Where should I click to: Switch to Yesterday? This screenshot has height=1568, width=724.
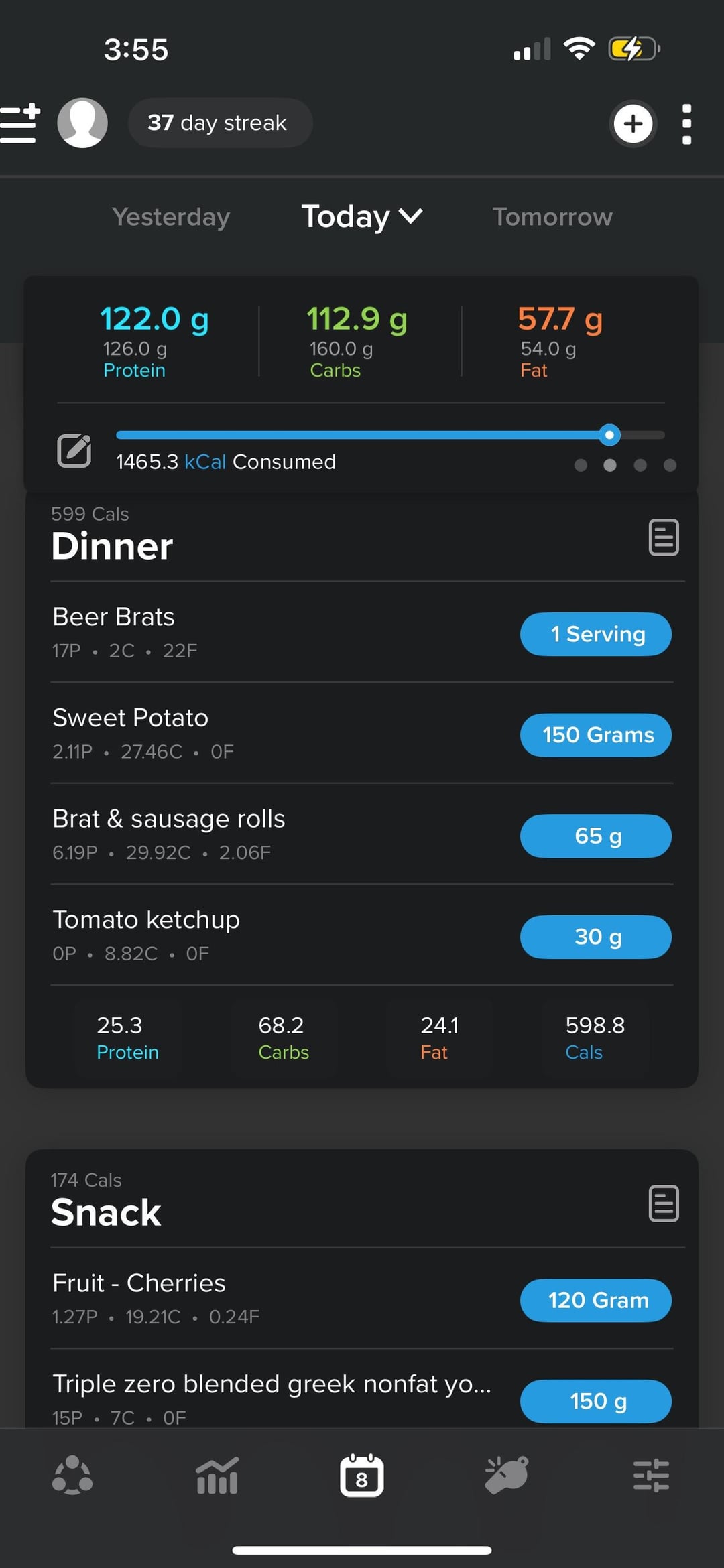171,217
